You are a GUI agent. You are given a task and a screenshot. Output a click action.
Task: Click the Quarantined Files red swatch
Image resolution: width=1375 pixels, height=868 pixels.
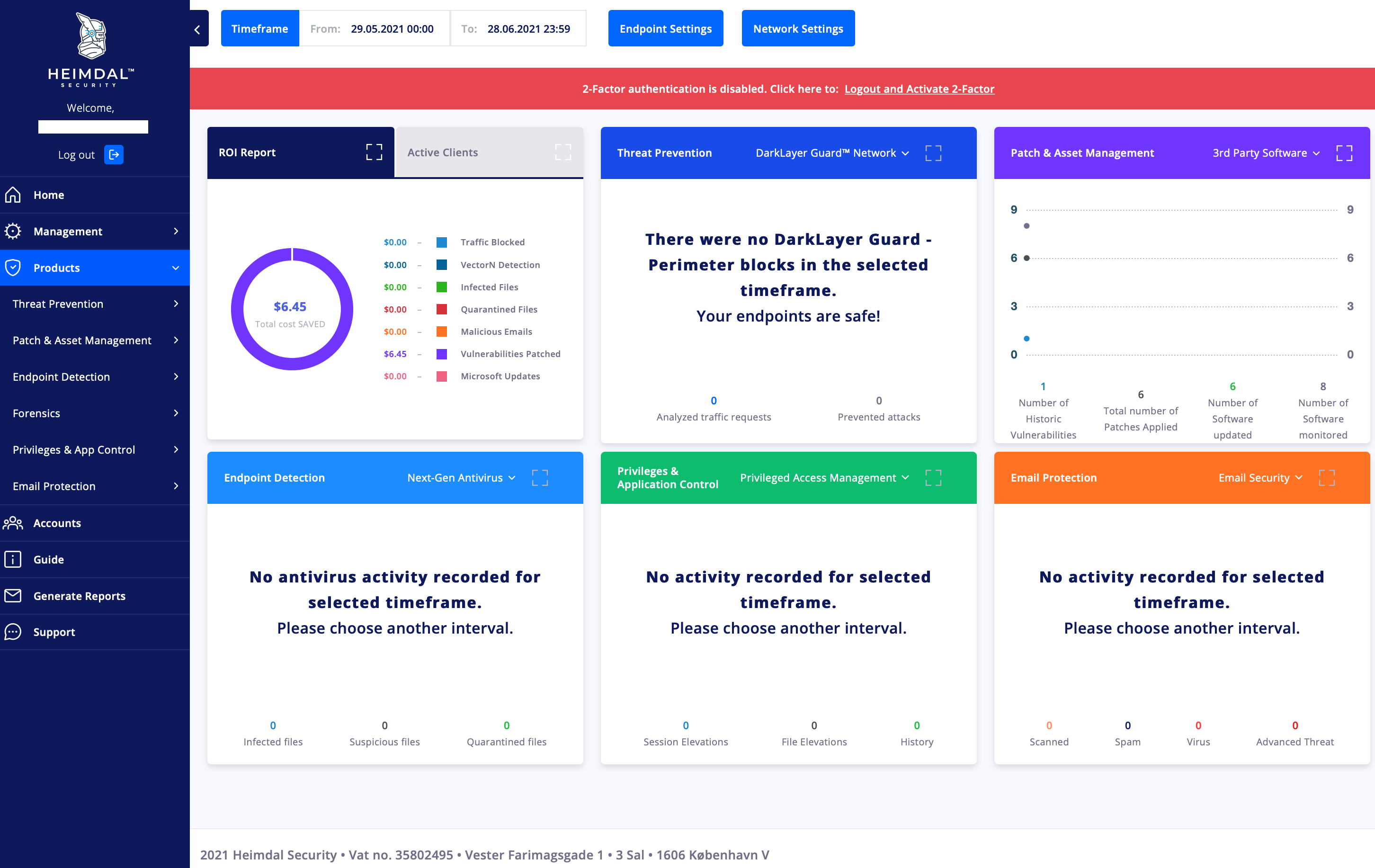pos(441,310)
